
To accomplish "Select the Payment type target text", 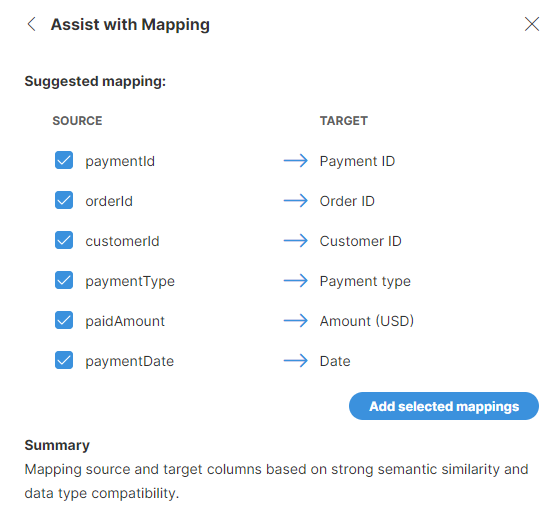I will click(x=365, y=282).
